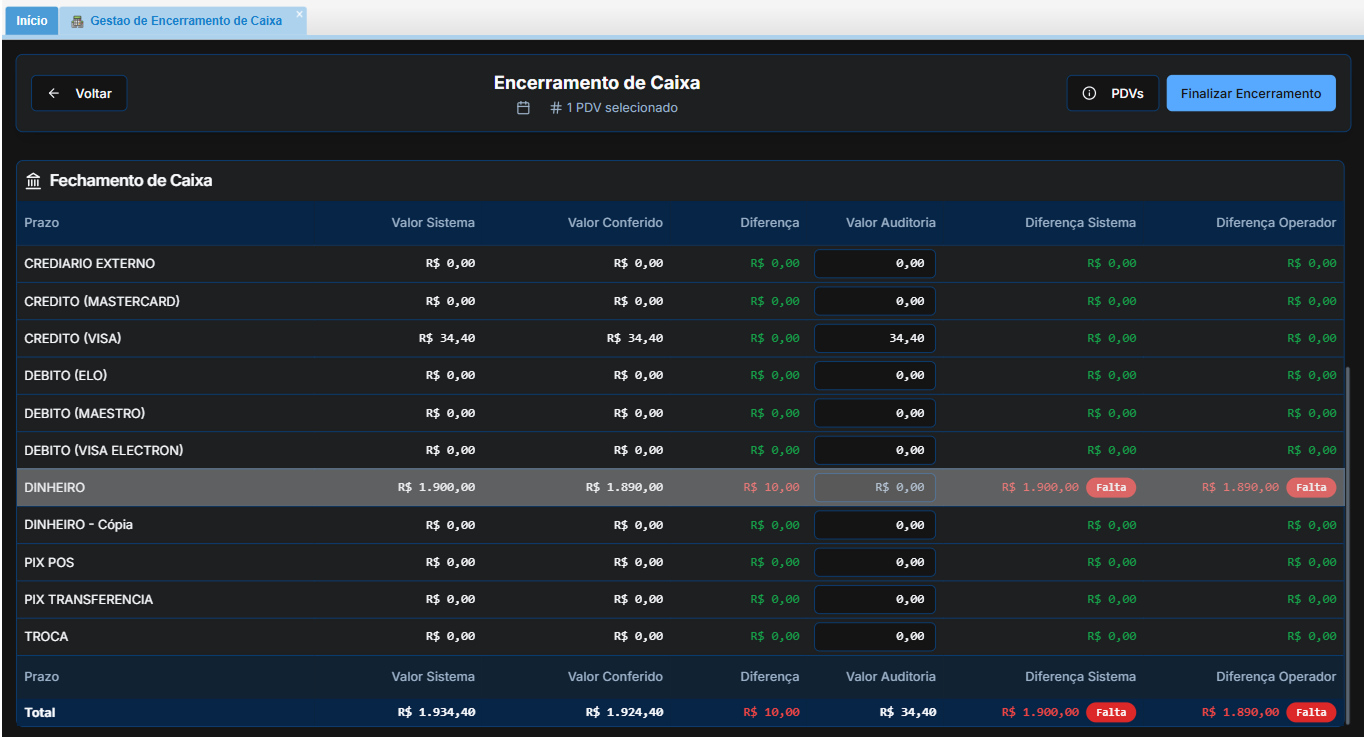1364x737 pixels.
Task: Click the Valor Sistema column header
Action: pos(432,223)
